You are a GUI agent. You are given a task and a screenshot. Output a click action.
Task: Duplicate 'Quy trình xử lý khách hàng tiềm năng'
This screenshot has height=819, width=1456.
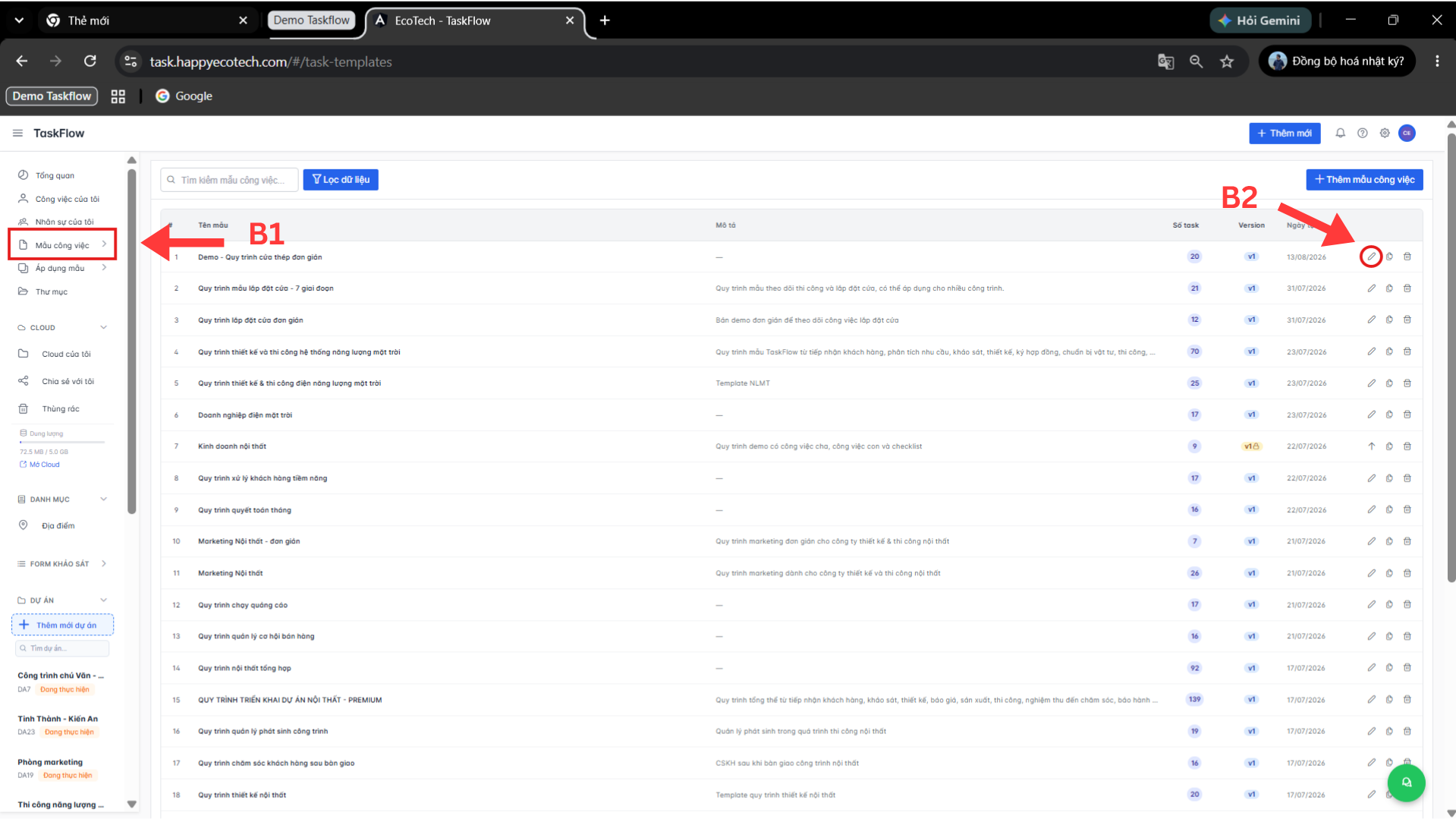click(1389, 478)
